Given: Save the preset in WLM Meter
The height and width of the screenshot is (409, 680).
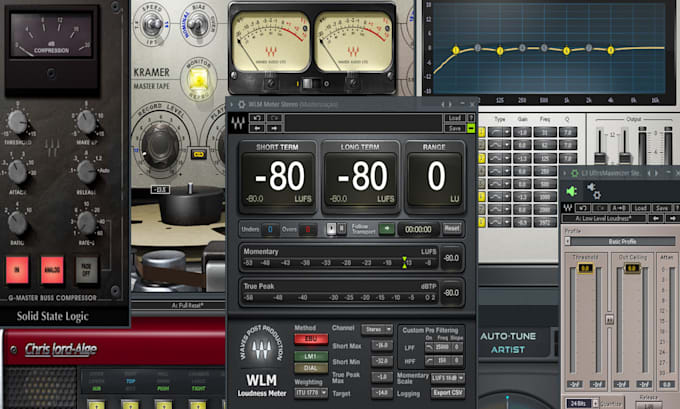Looking at the screenshot, I should point(454,128).
